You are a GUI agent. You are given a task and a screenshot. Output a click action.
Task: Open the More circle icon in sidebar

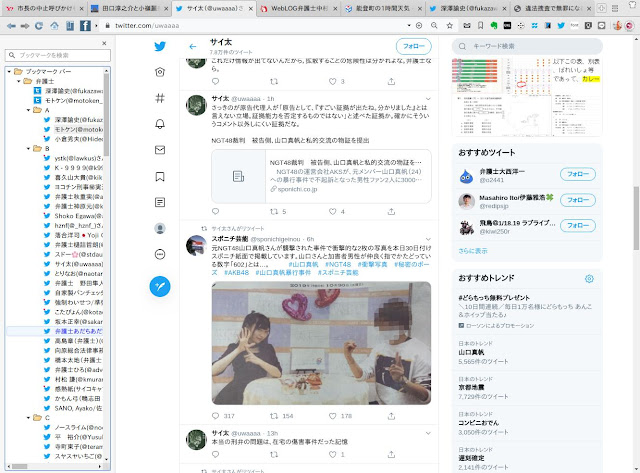tap(160, 255)
